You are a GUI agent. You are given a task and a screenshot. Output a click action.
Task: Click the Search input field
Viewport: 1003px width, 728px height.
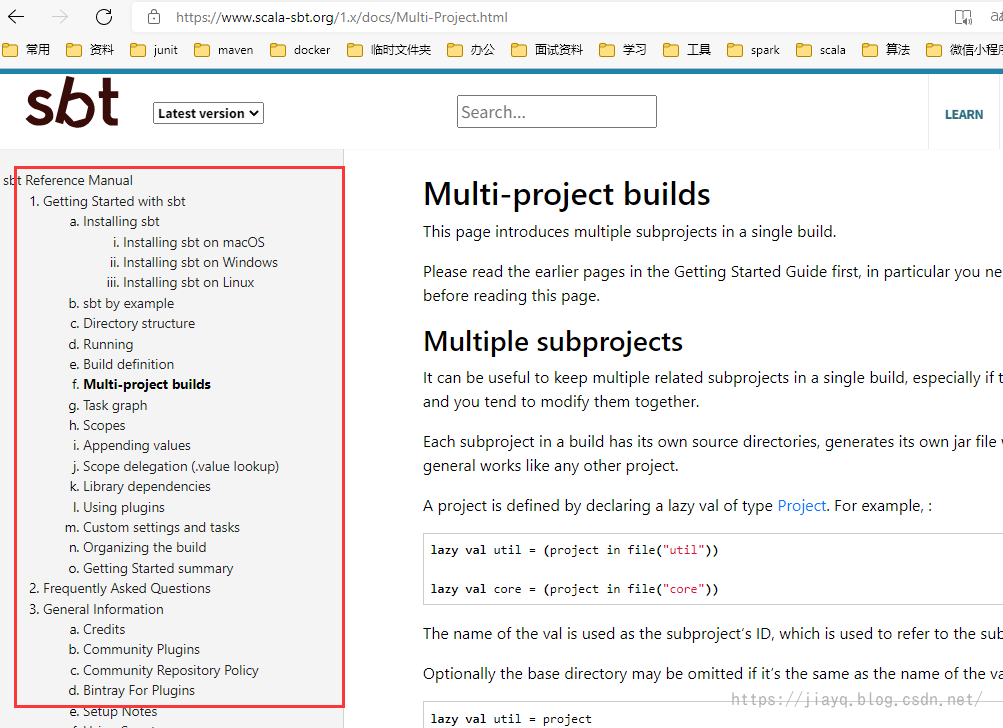557,112
